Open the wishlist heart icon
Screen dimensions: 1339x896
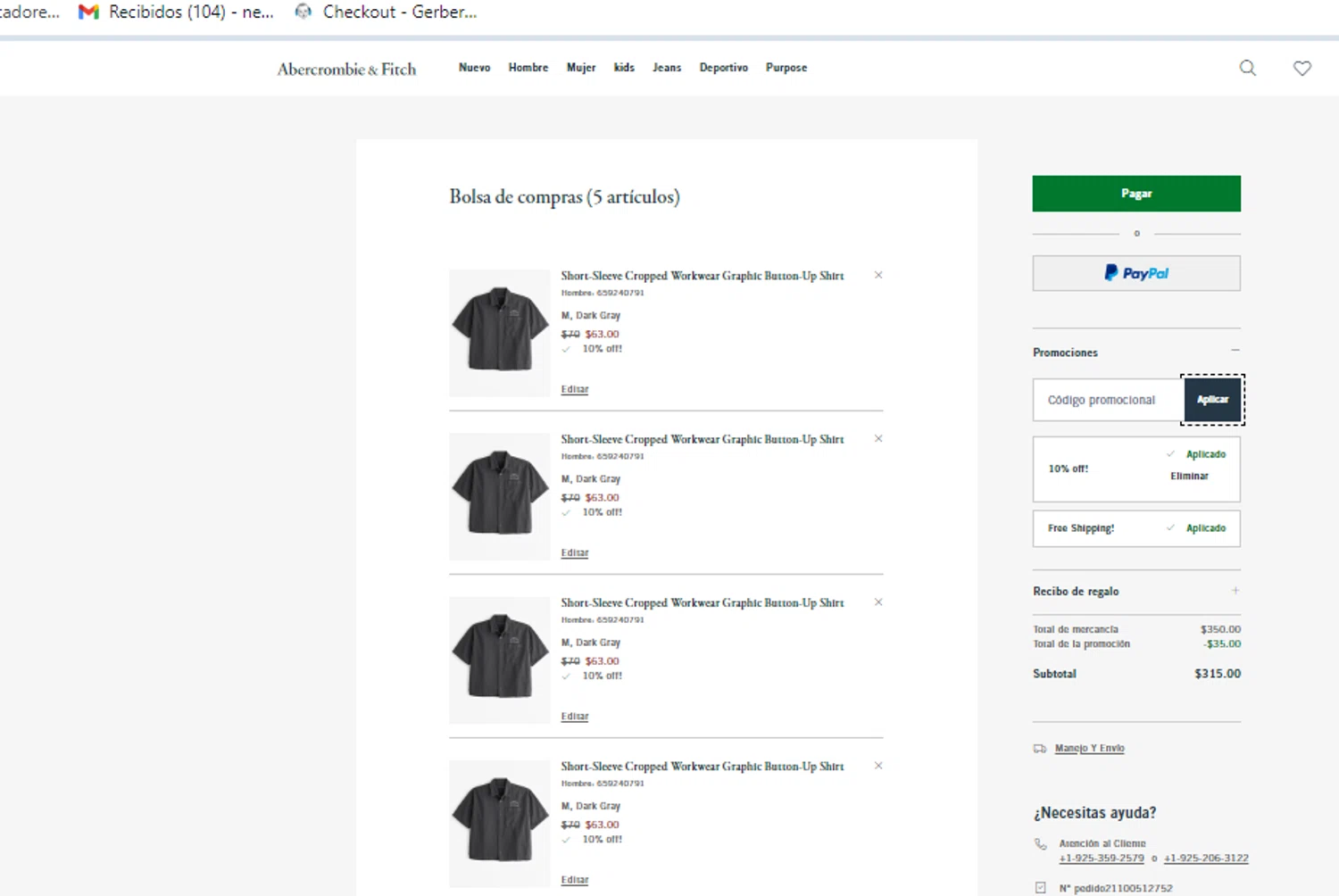pos(1302,68)
